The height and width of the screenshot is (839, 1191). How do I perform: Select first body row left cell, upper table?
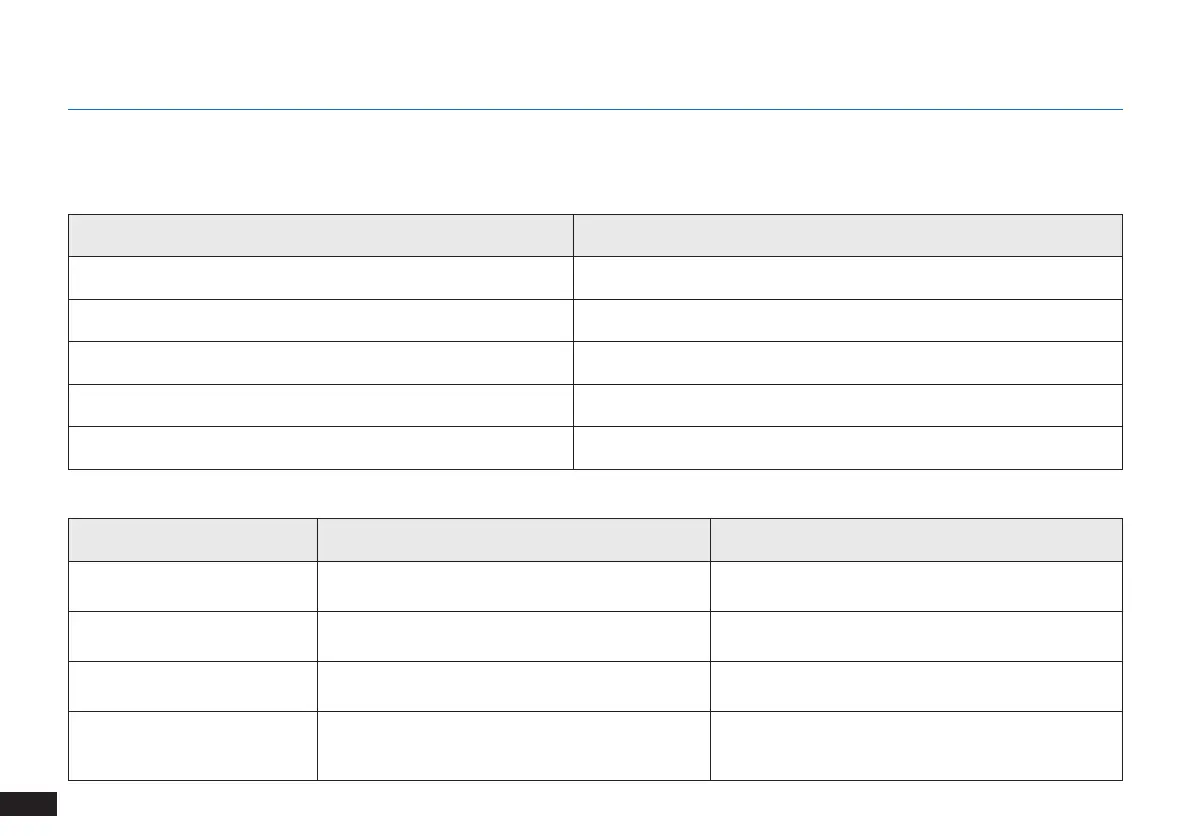click(320, 278)
